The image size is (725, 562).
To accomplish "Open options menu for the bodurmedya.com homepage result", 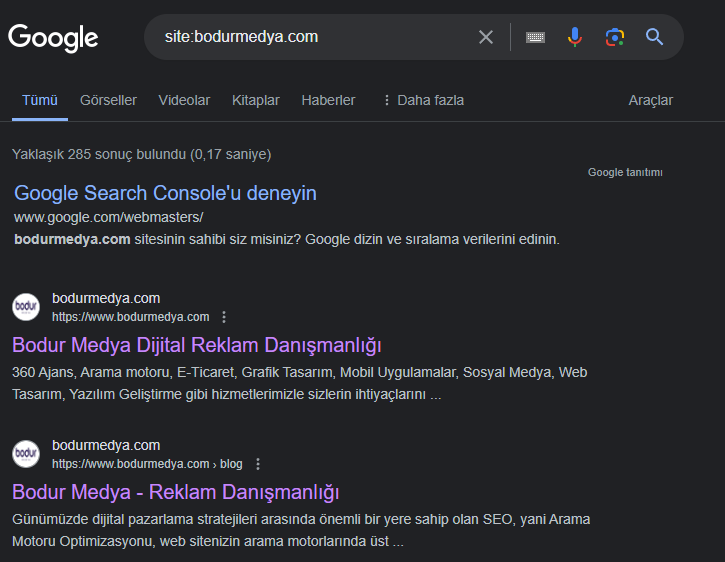I will tap(224, 317).
